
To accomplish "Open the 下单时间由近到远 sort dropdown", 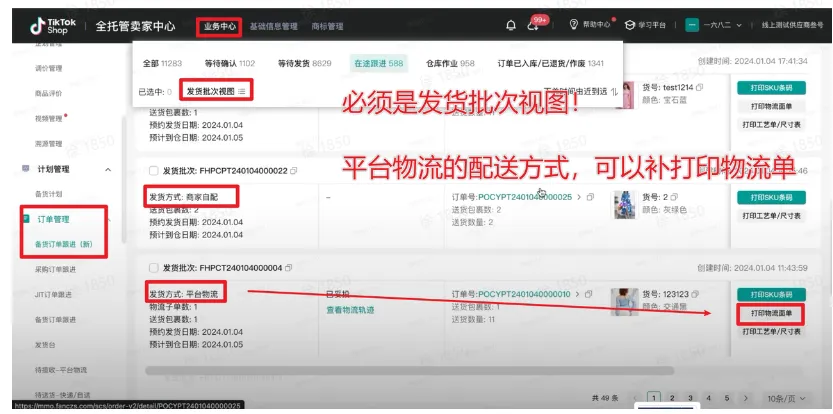I will (x=581, y=91).
